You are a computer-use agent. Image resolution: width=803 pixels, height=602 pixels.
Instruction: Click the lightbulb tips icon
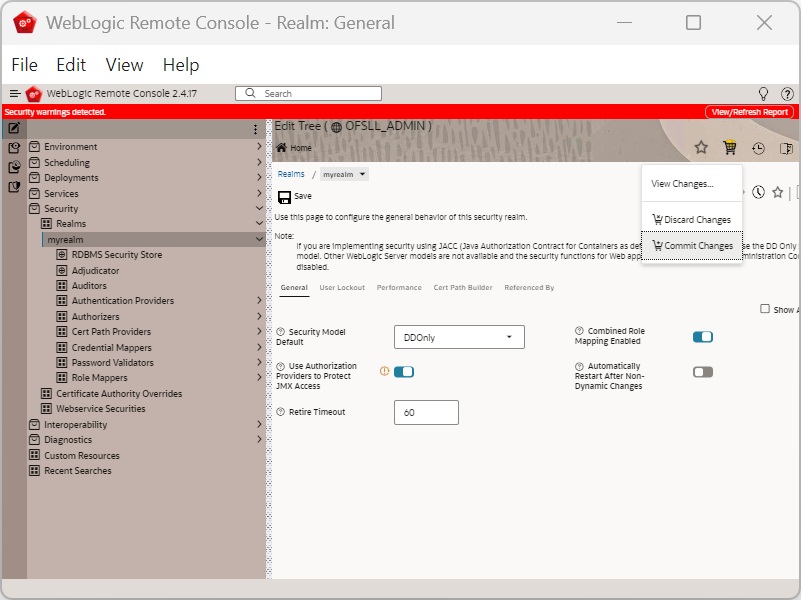(763, 94)
